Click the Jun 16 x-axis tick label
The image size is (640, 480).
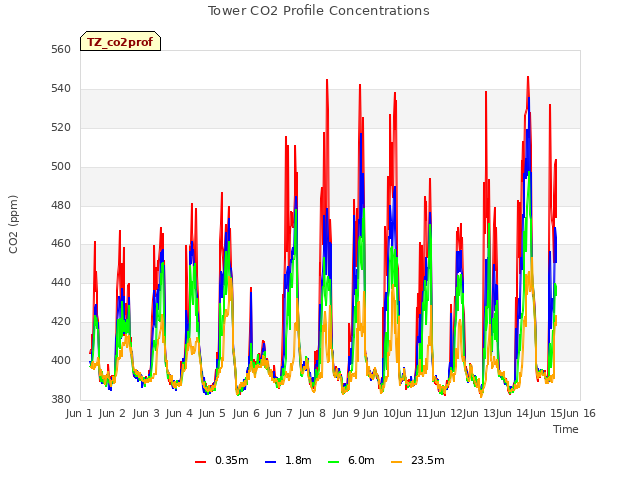(x=579, y=413)
